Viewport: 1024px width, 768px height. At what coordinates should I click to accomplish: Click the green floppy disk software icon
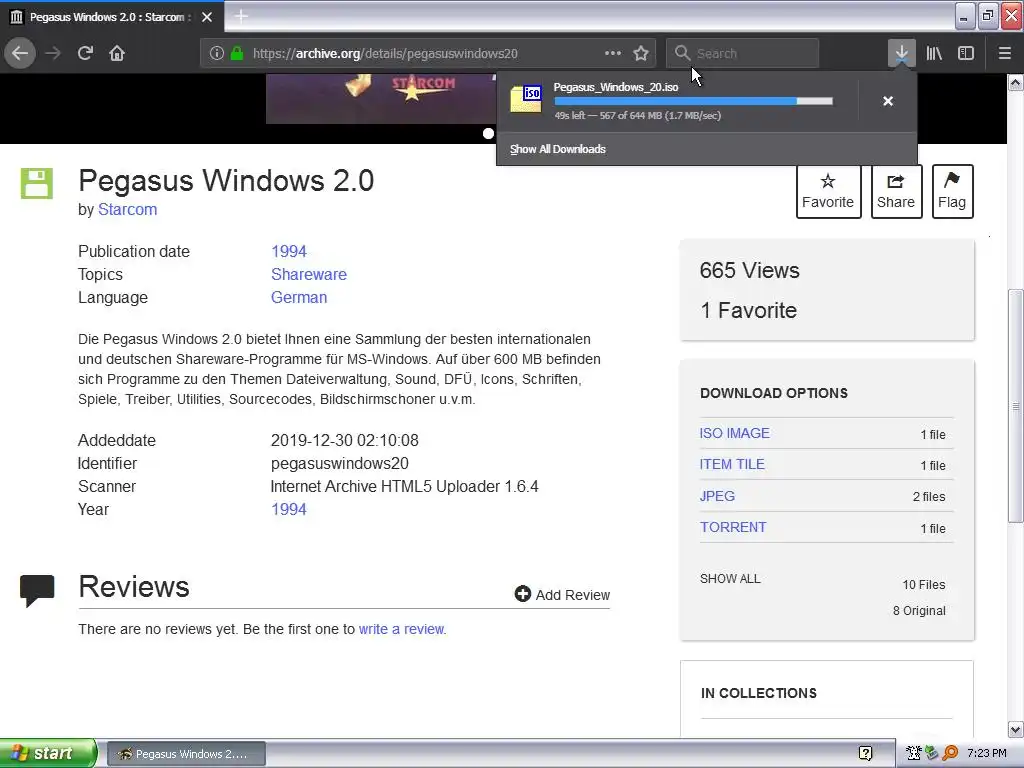pos(37,183)
